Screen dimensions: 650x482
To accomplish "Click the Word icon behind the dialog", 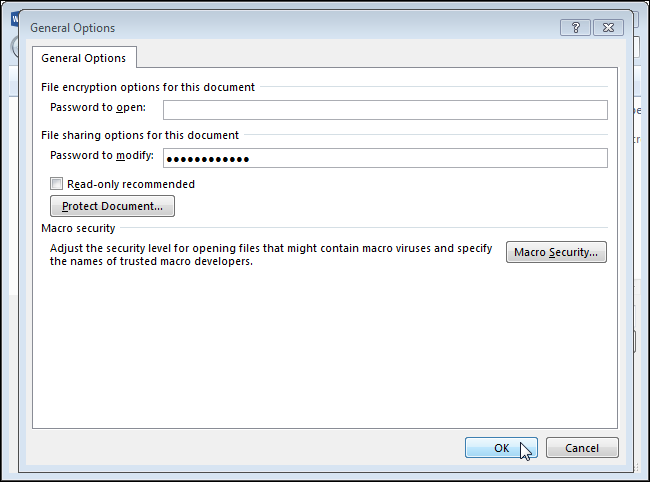I will [x=13, y=19].
